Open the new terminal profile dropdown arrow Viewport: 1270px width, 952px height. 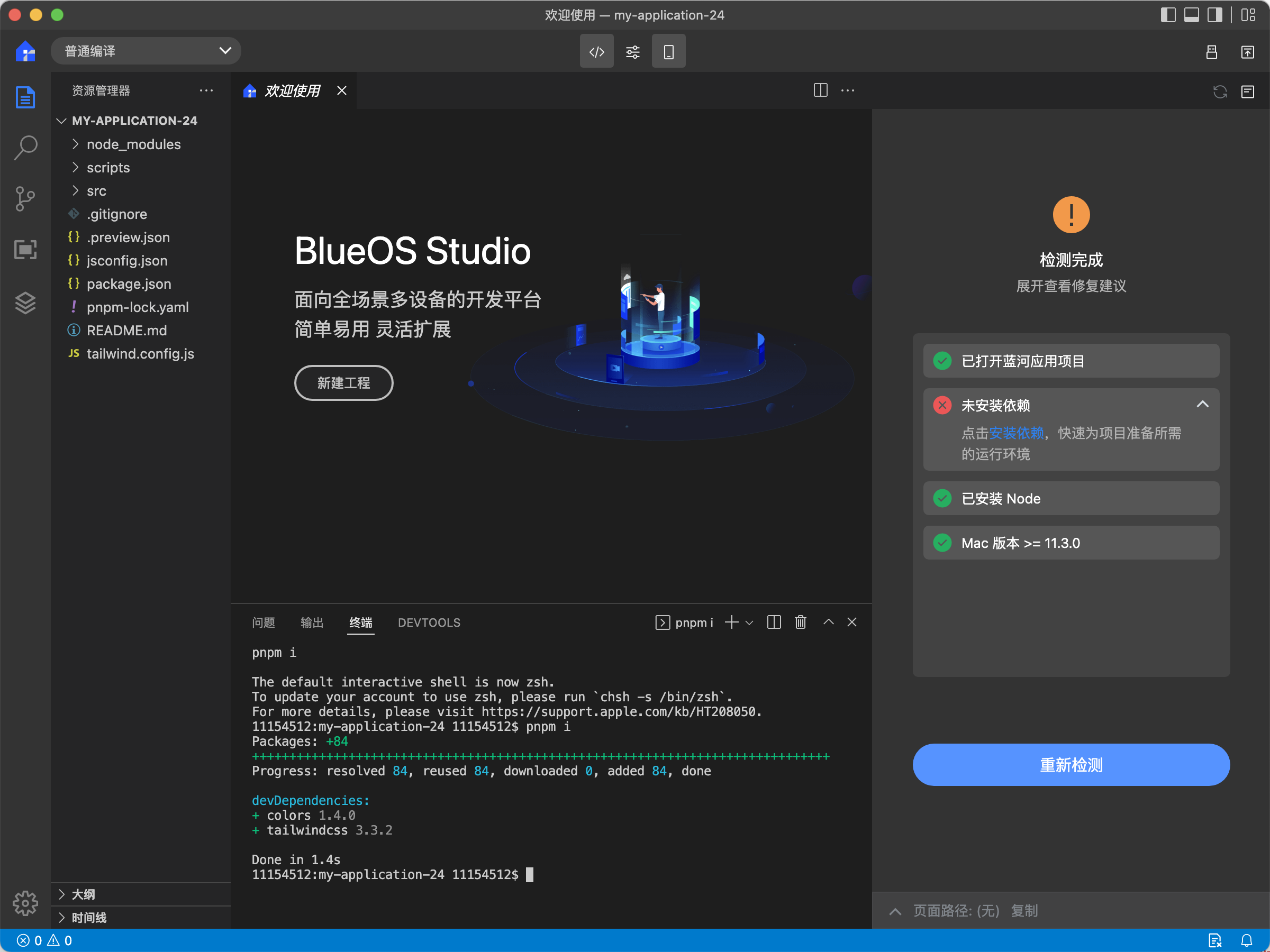(749, 623)
